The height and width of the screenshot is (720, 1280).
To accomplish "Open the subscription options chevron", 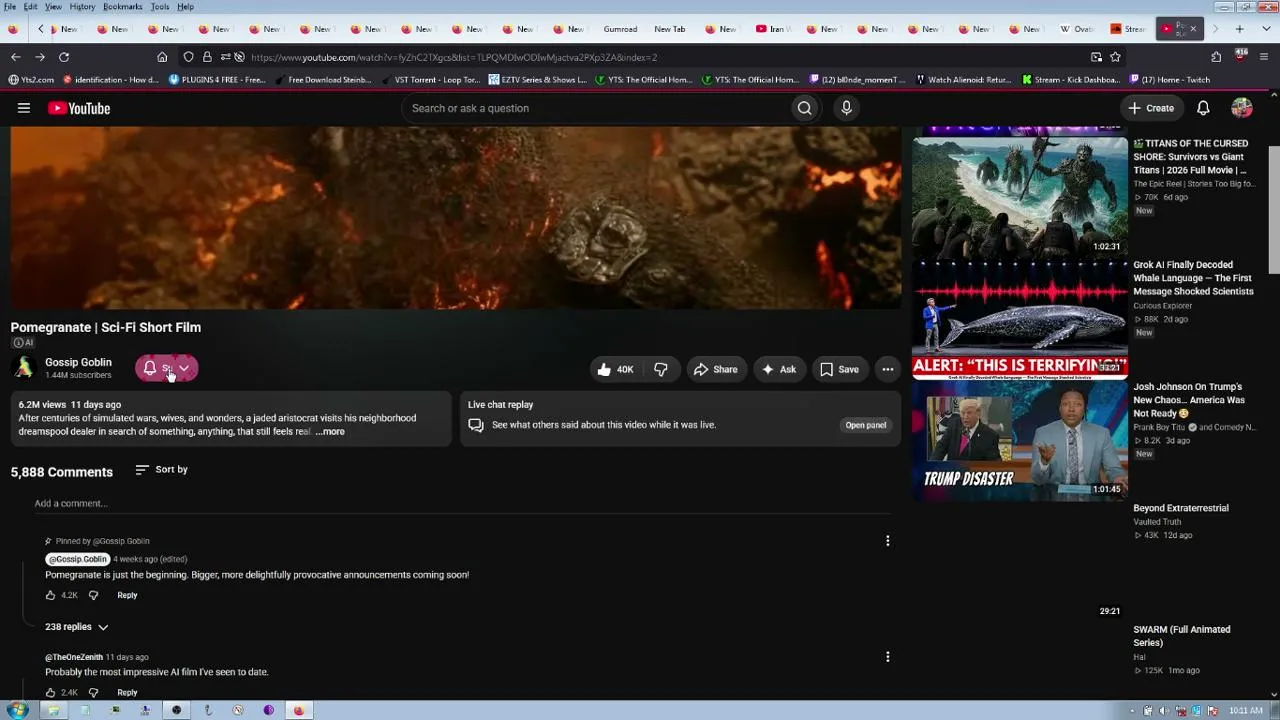I will [x=184, y=368].
